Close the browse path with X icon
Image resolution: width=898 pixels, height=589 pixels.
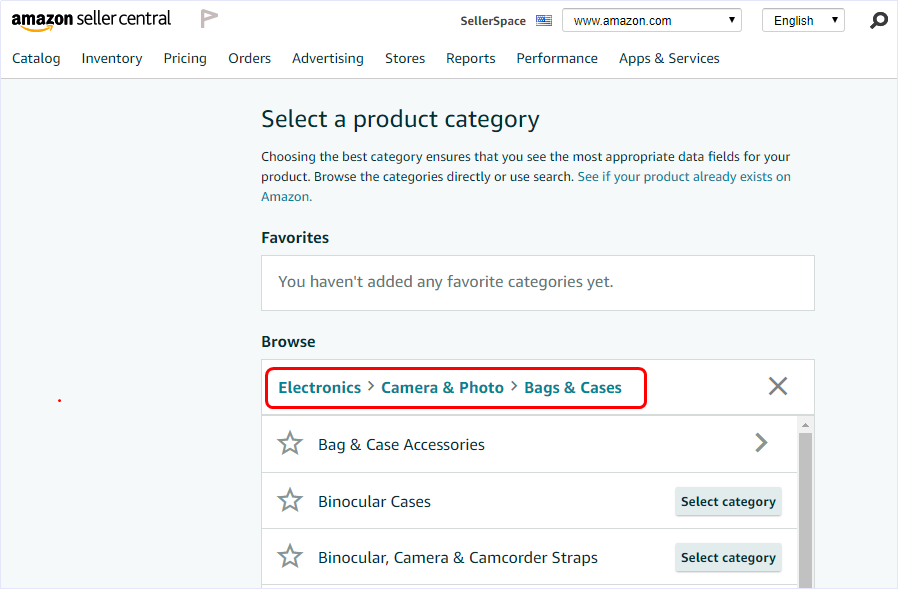tap(777, 386)
